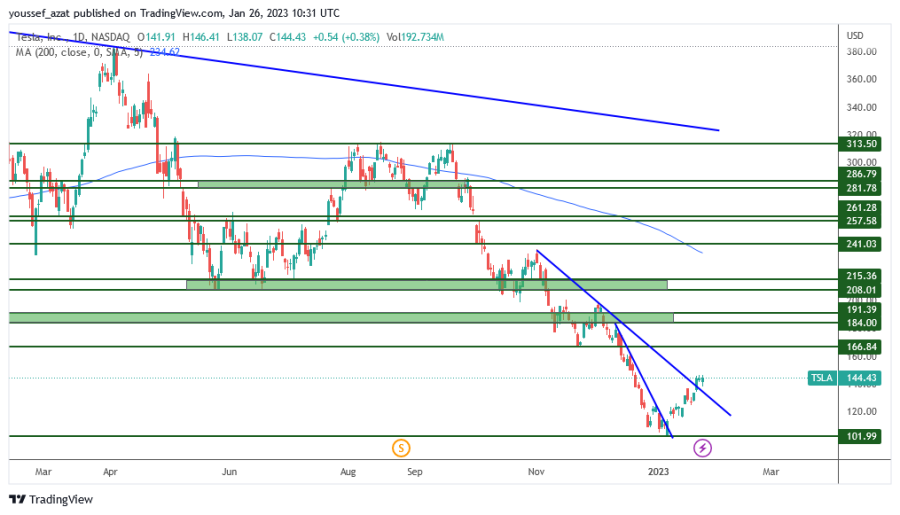Click the +0.54 (+0.38%) change value
Image resolution: width=900 pixels, height=515 pixels.
(346, 37)
